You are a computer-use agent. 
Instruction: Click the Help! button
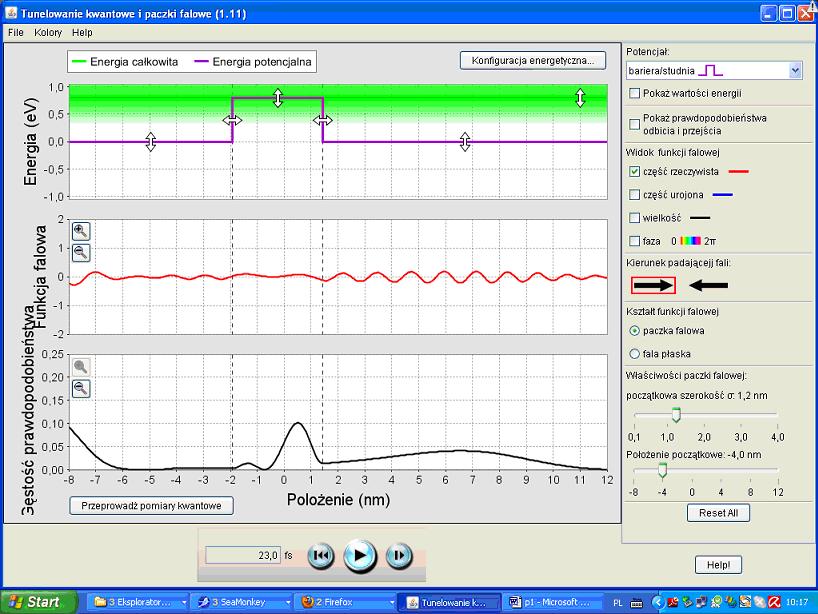click(718, 564)
